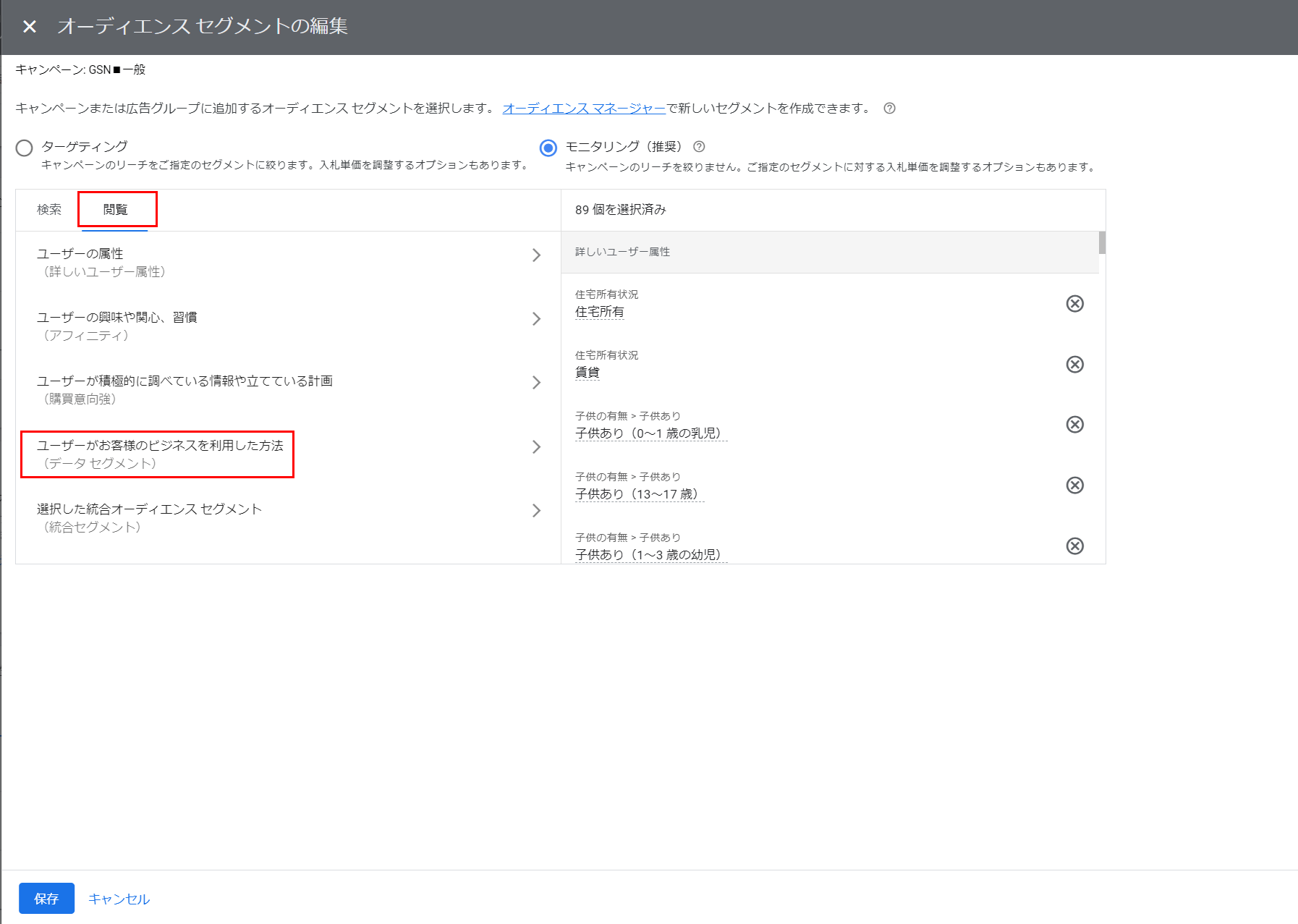Viewport: 1298px width, 924px height.
Task: Open help icon next to audience manager text
Action: (x=890, y=109)
